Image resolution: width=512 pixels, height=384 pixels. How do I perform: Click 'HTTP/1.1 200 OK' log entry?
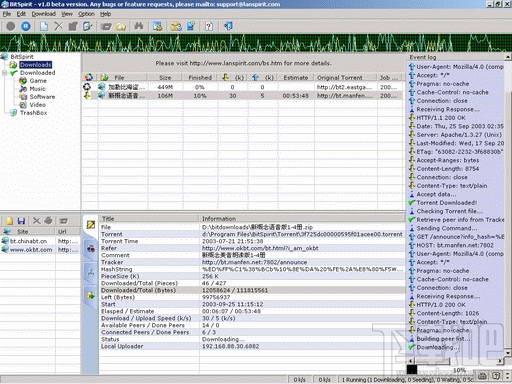click(x=441, y=118)
